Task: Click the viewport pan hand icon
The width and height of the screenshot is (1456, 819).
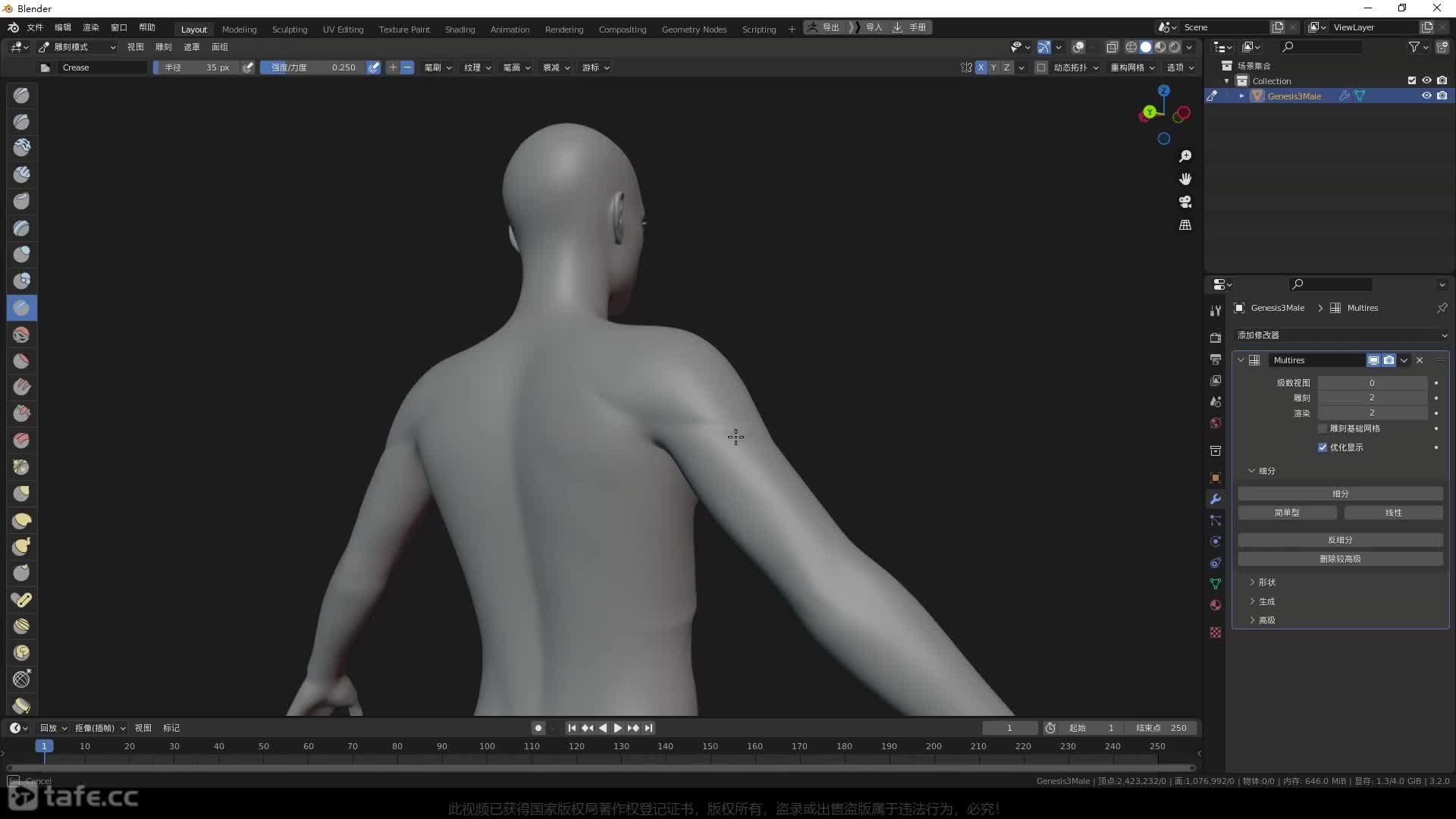Action: [1185, 179]
